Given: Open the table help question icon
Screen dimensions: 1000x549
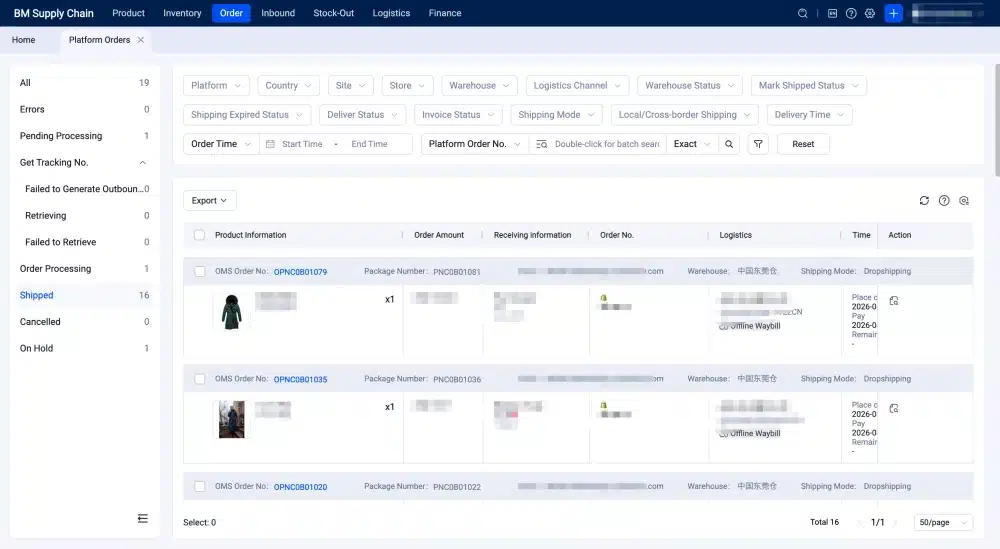Looking at the screenshot, I should (x=944, y=200).
